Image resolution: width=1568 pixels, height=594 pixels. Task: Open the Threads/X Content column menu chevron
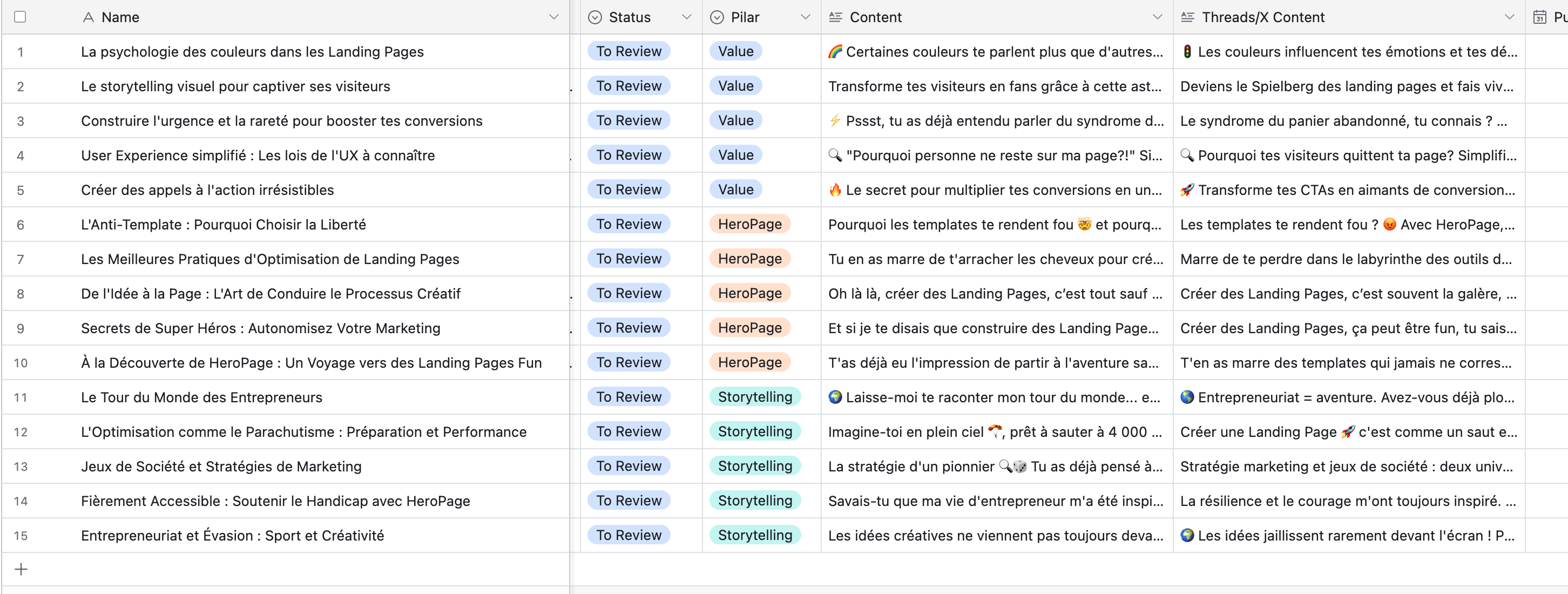(x=1509, y=17)
